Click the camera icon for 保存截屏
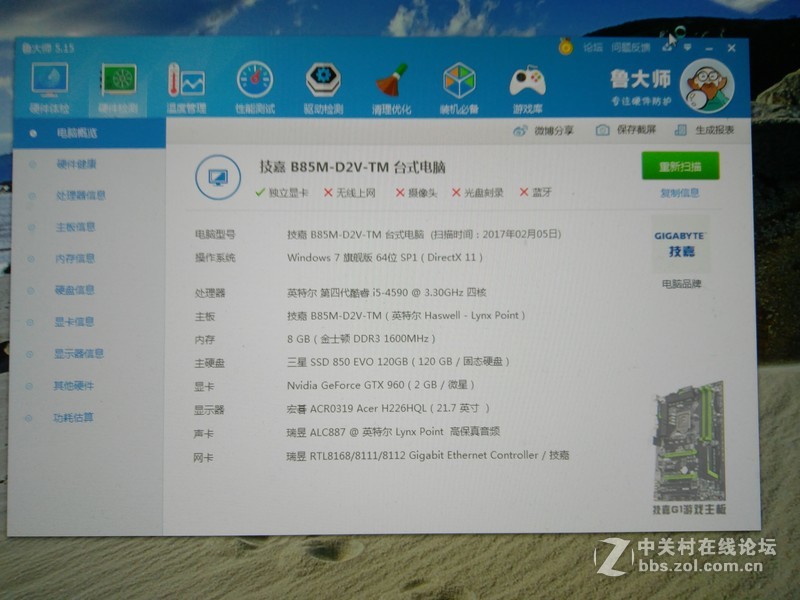Viewport: 800px width, 600px height. pyautogui.click(x=602, y=130)
